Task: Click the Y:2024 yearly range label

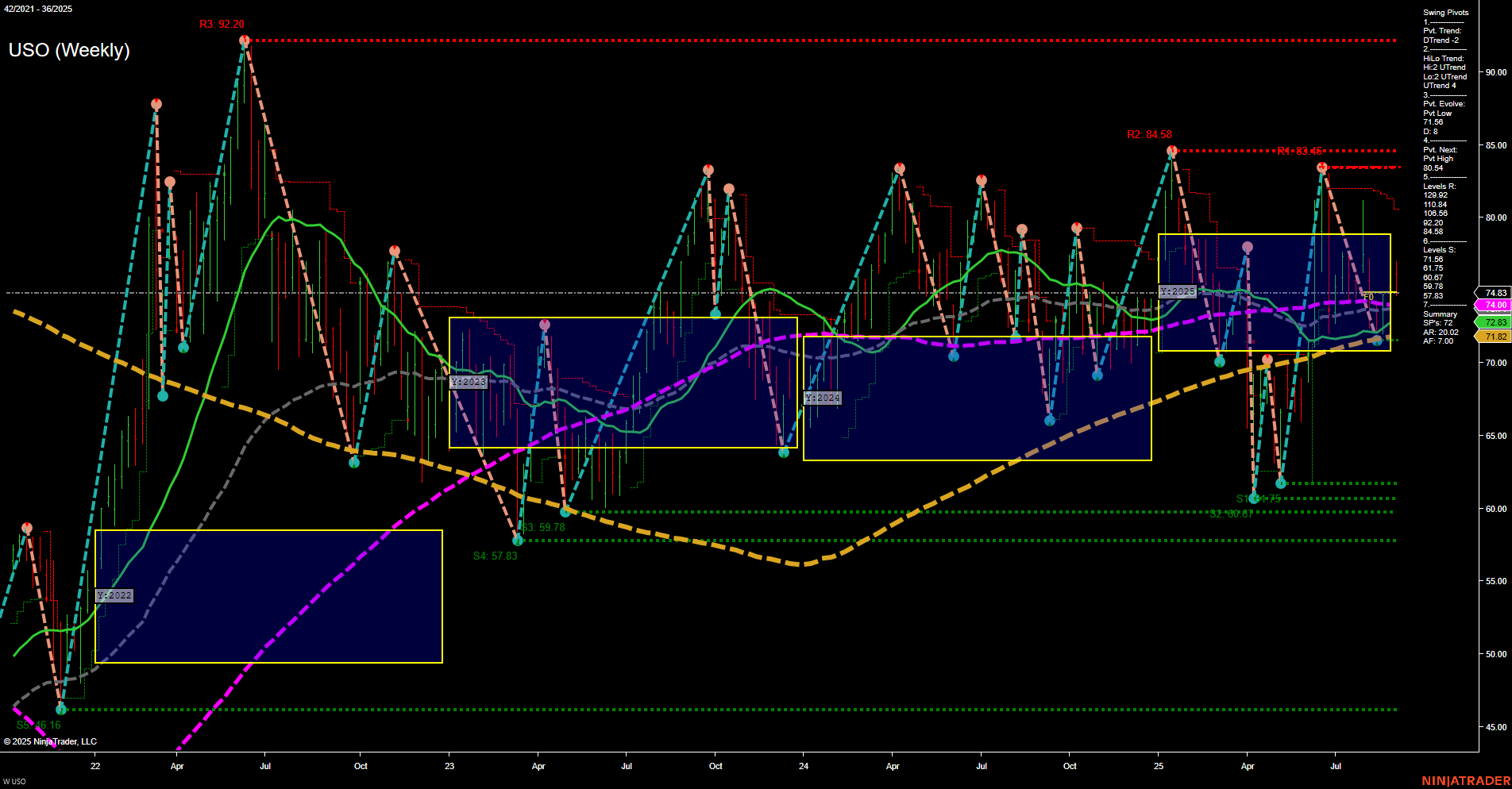Action: (823, 397)
